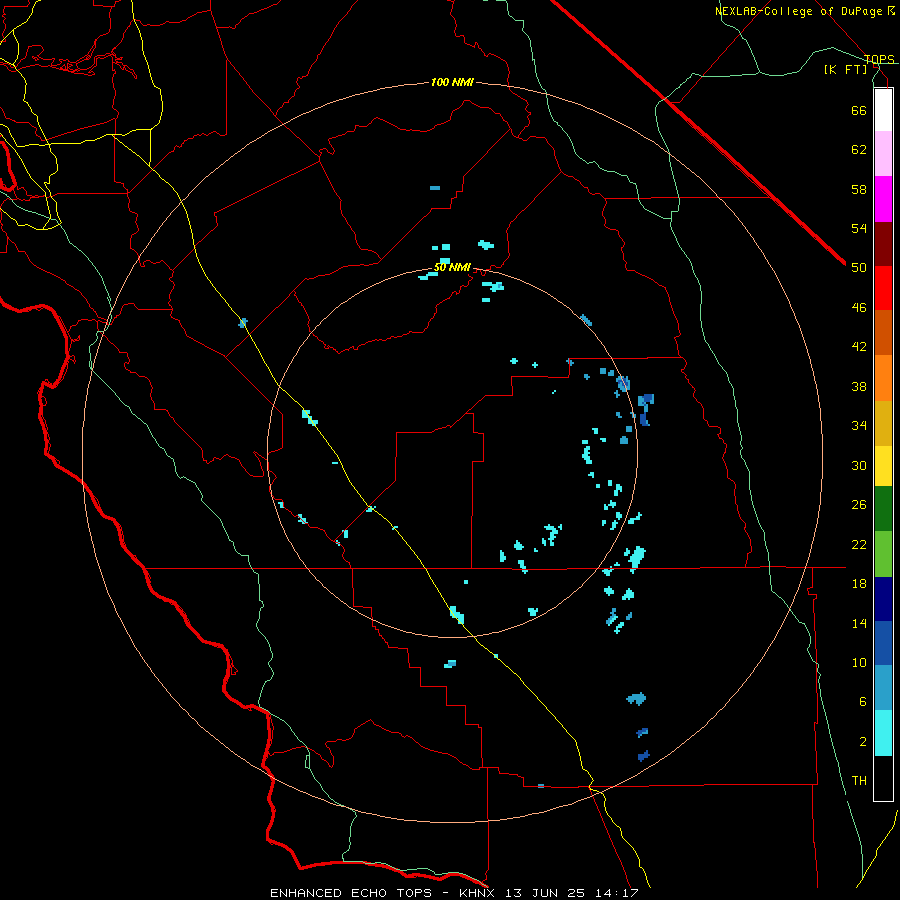Click the 'TH' threshold legend label
The height and width of the screenshot is (900, 900).
[x=859, y=781]
